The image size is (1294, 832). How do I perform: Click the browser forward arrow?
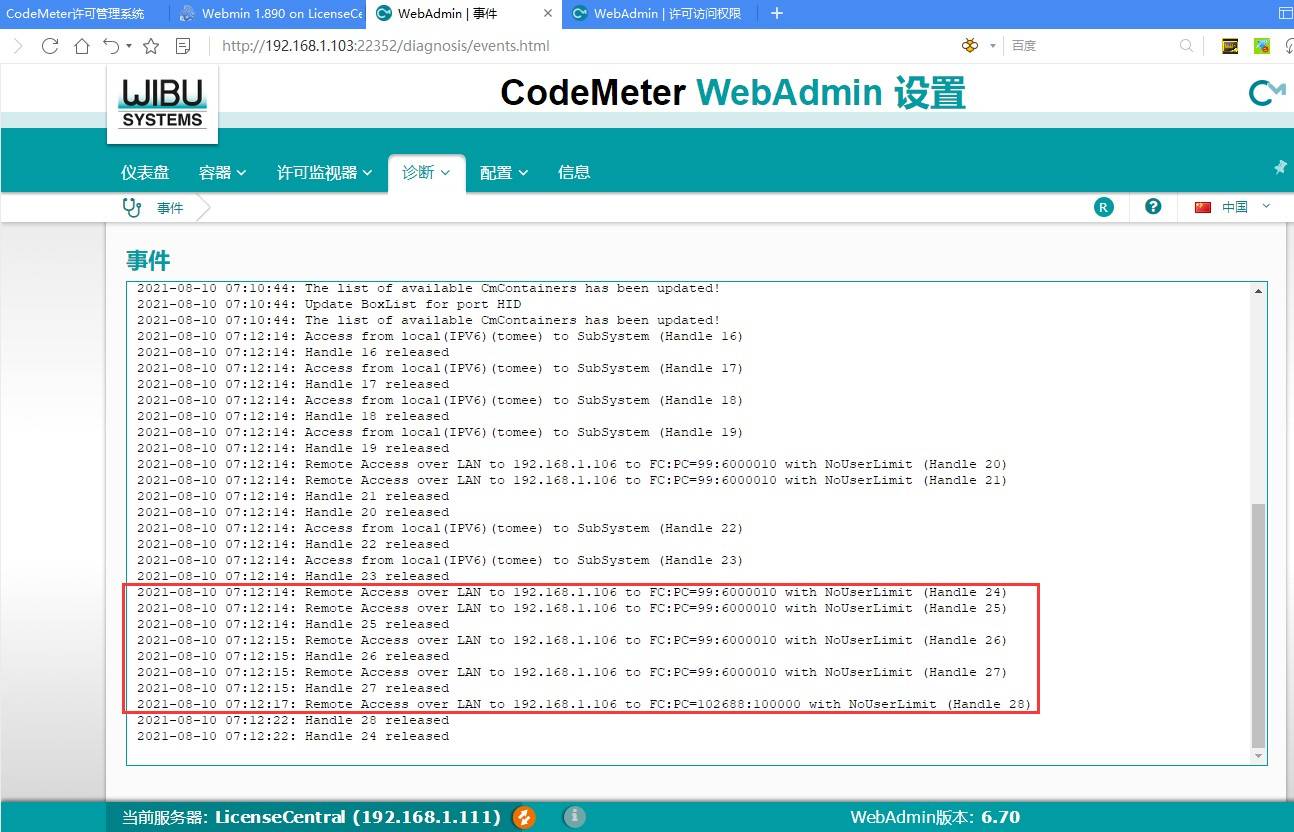(x=18, y=46)
